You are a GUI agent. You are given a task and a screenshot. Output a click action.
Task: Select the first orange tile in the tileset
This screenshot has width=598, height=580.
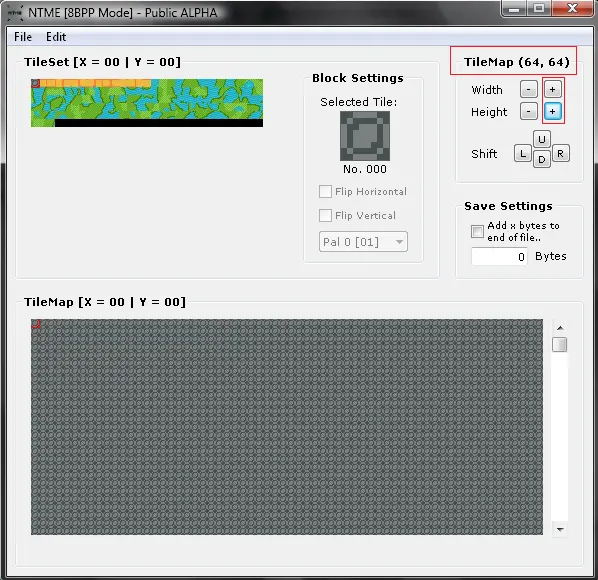point(43,83)
